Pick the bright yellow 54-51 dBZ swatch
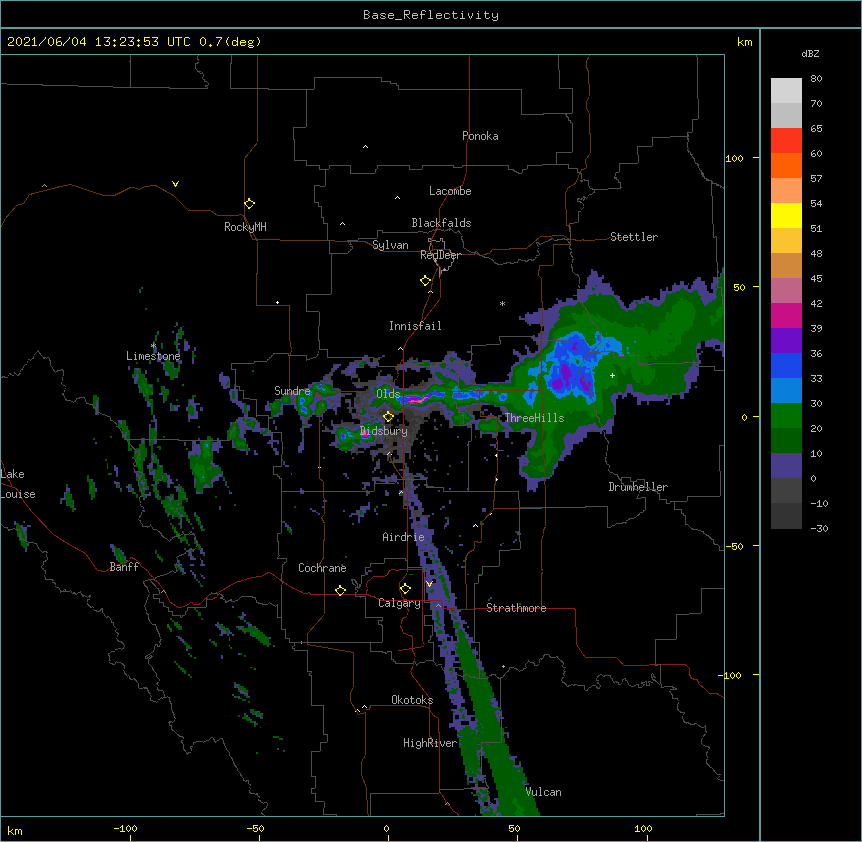This screenshot has height=842, width=862. [786, 215]
